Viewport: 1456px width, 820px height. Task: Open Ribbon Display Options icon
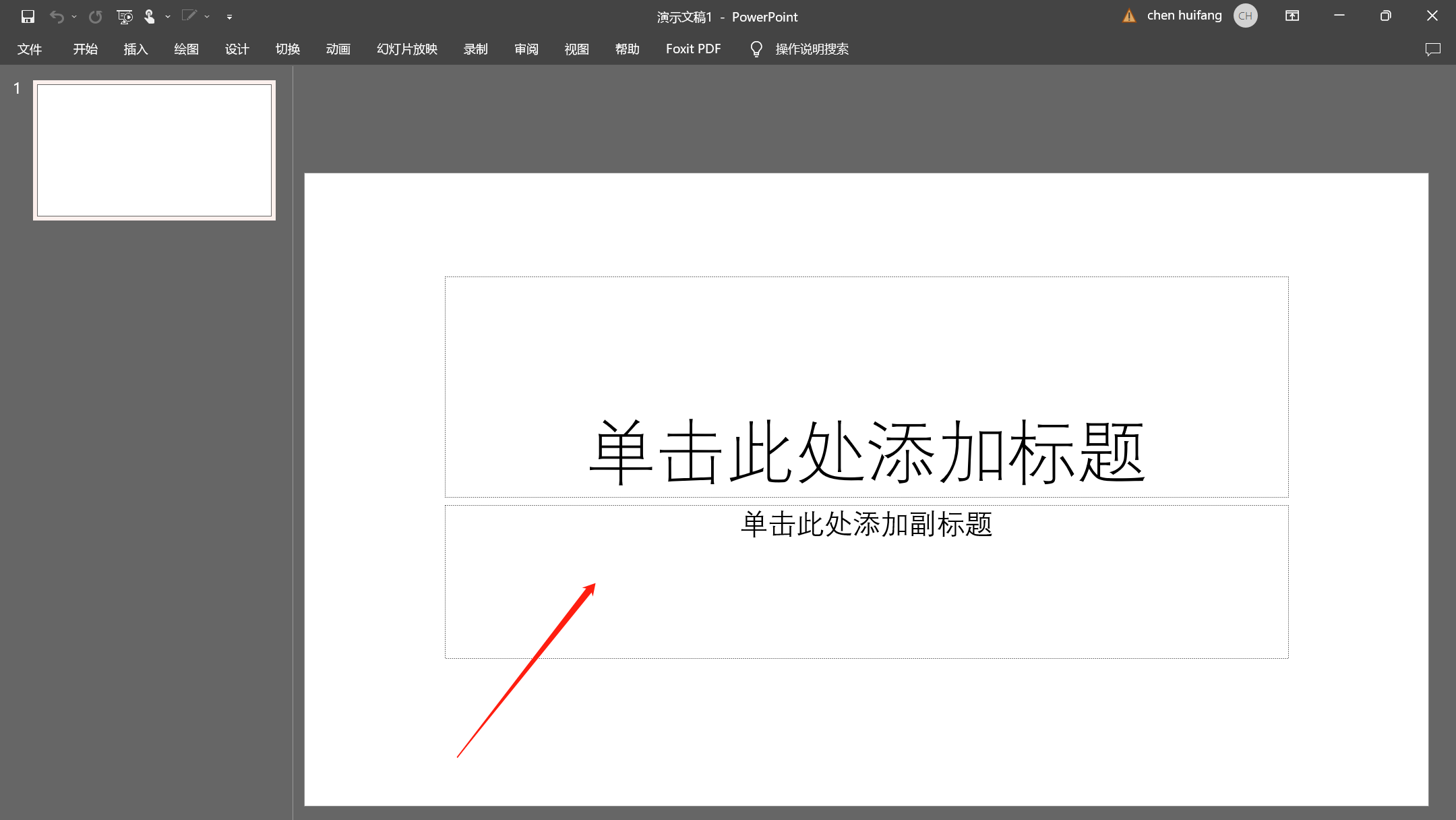point(1292,16)
